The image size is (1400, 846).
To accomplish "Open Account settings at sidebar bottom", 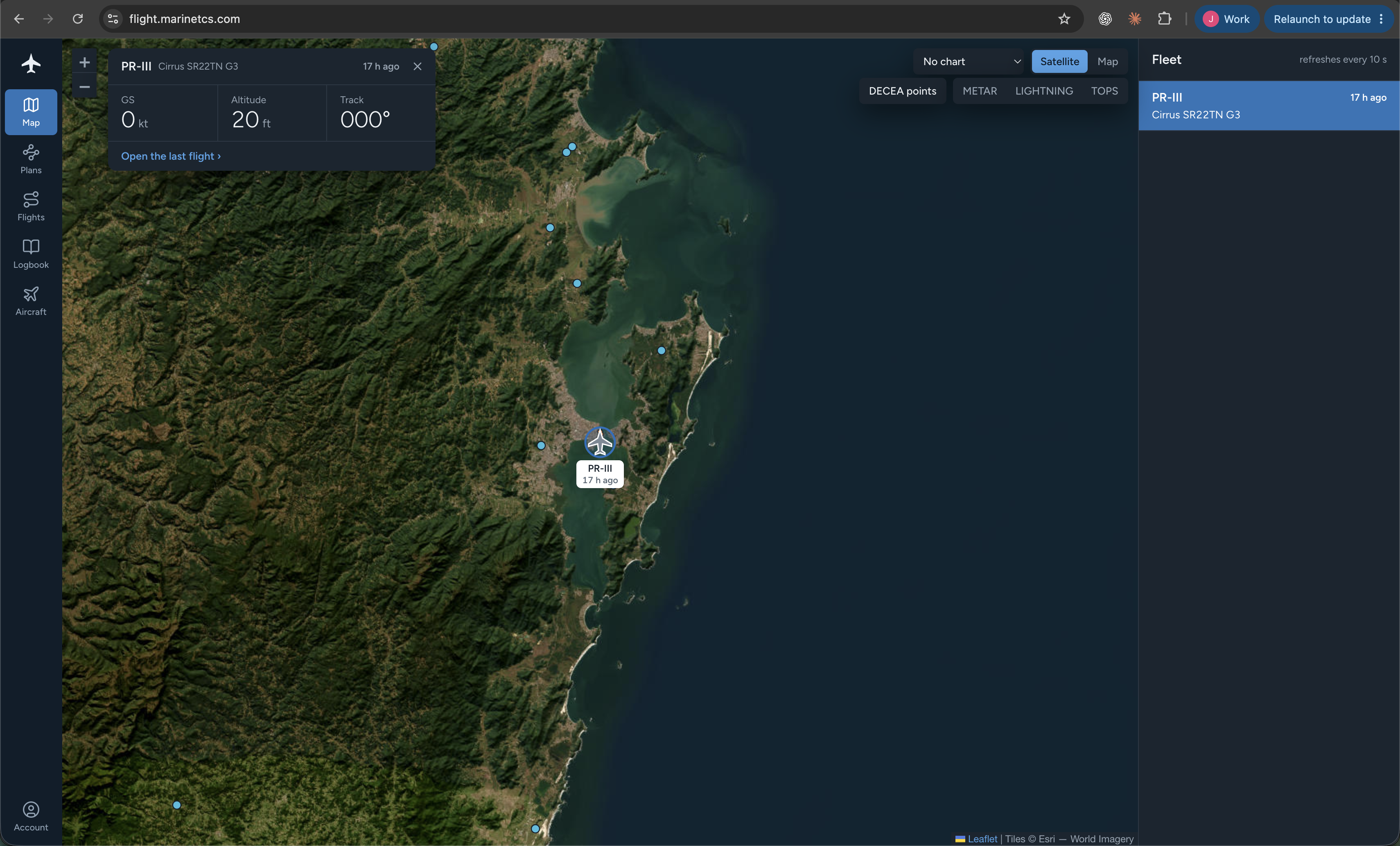I will click(x=31, y=817).
